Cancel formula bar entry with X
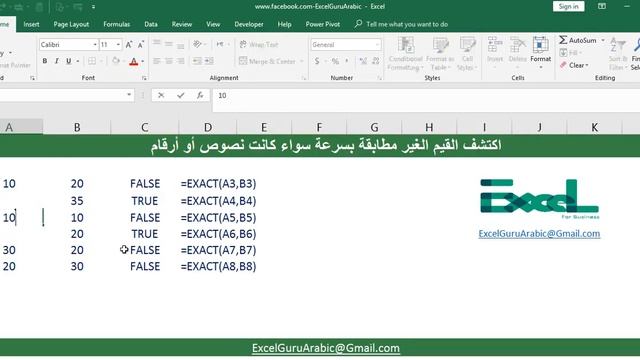640x360 pixels. (161, 95)
